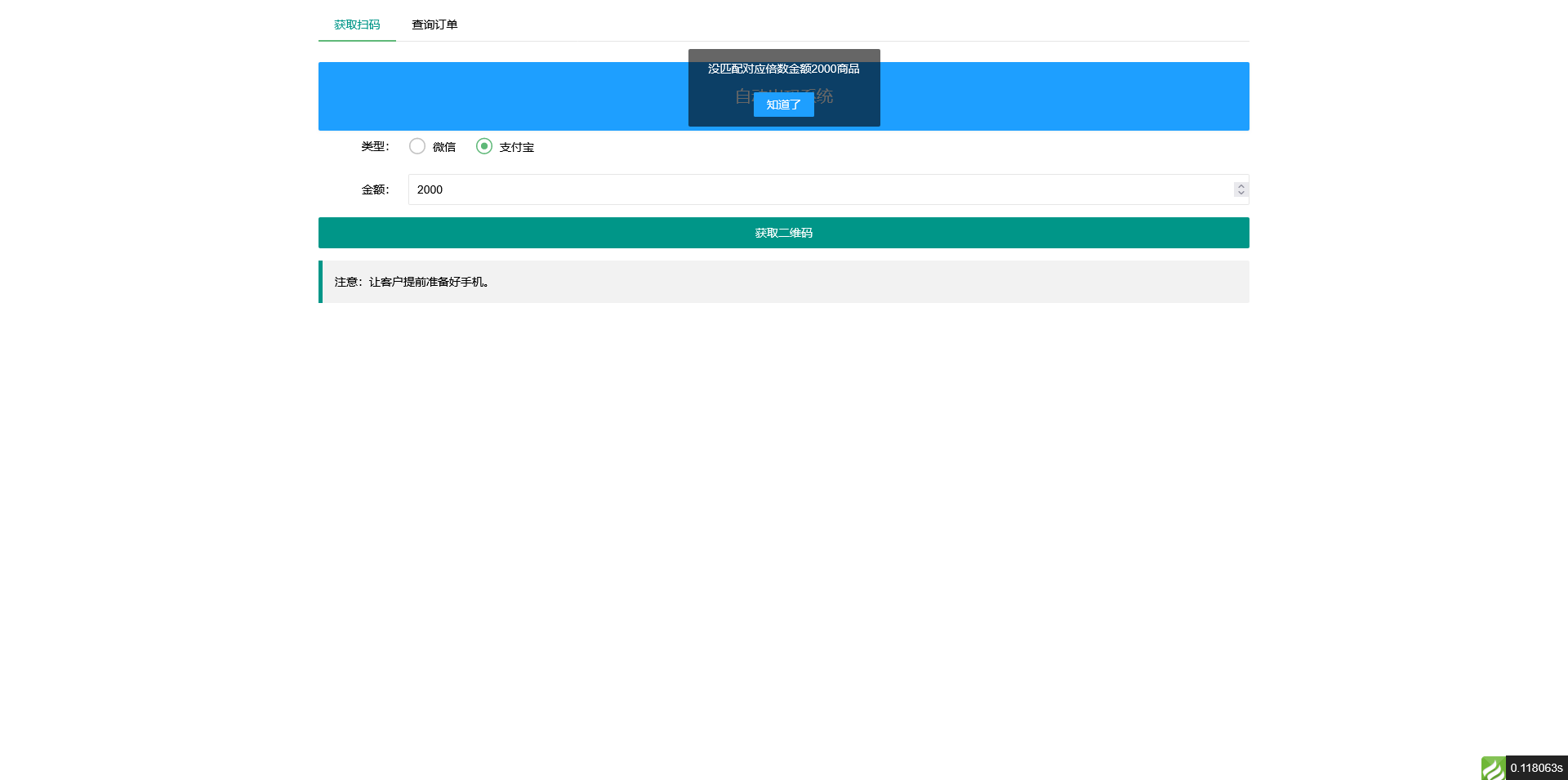Click the 2000 value in amount field
This screenshot has height=780, width=1568.
[430, 189]
